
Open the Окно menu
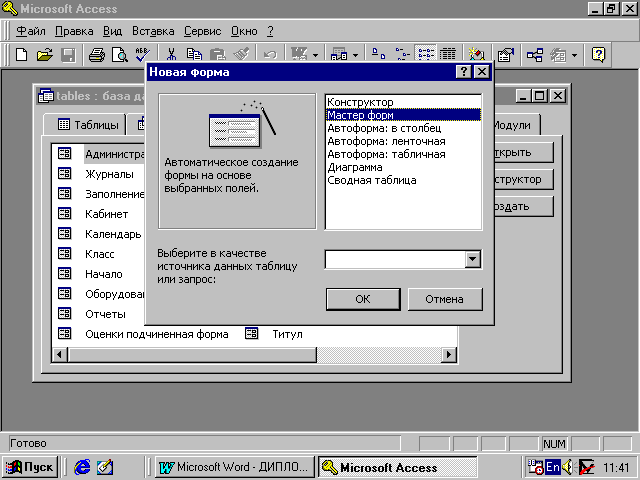244,31
